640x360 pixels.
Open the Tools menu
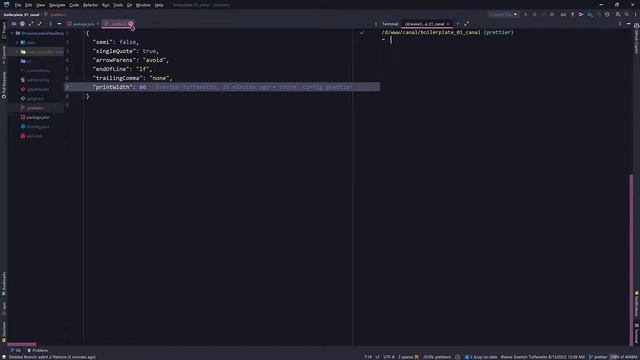(x=118, y=5)
